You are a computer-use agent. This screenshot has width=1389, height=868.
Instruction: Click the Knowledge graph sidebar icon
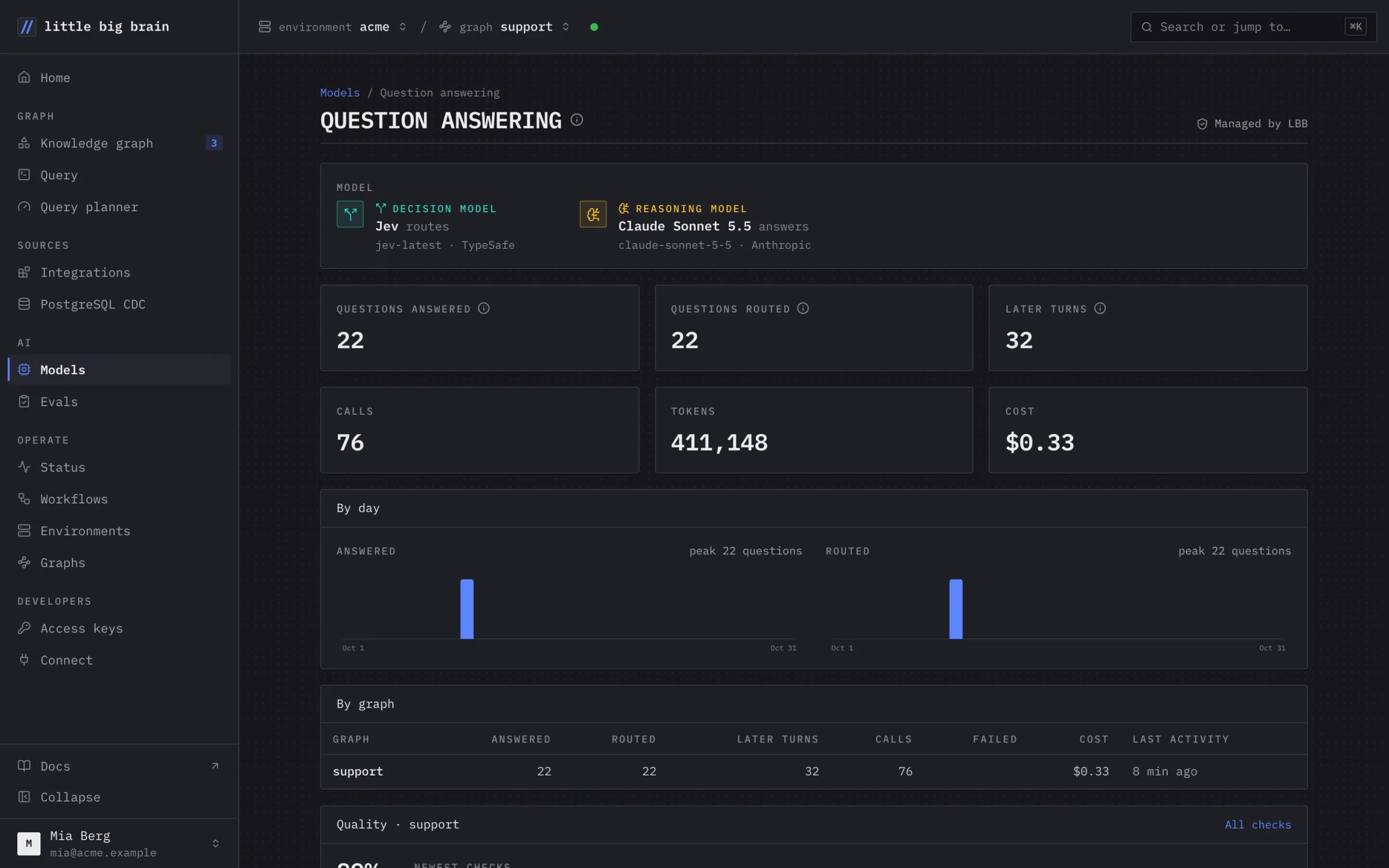24,143
